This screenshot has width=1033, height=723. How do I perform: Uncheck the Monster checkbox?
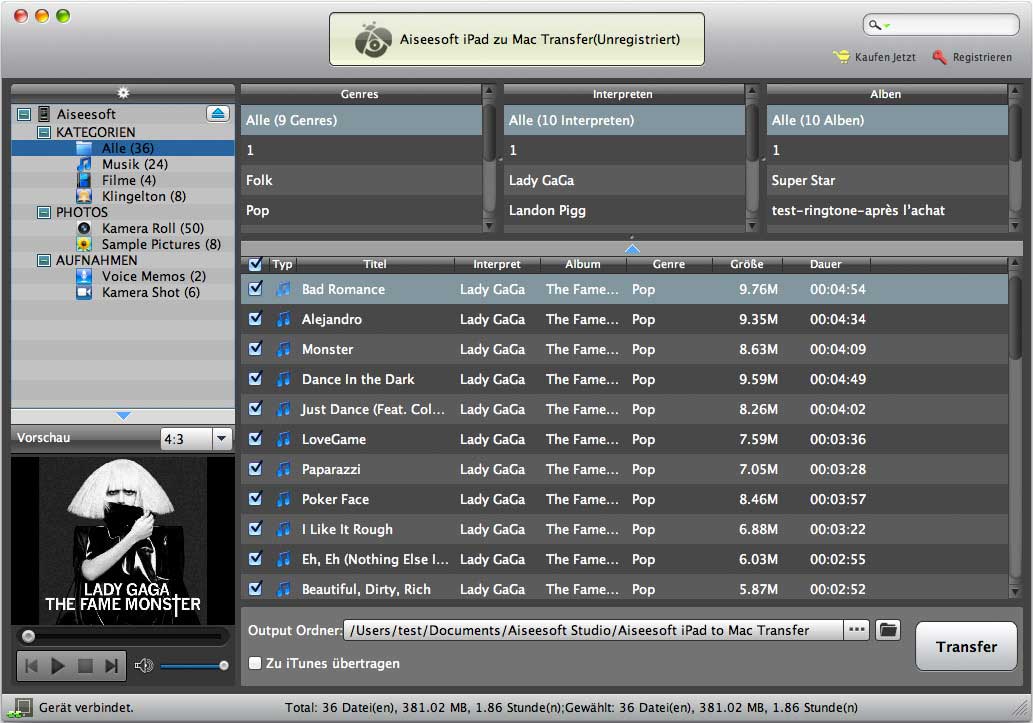click(x=256, y=349)
